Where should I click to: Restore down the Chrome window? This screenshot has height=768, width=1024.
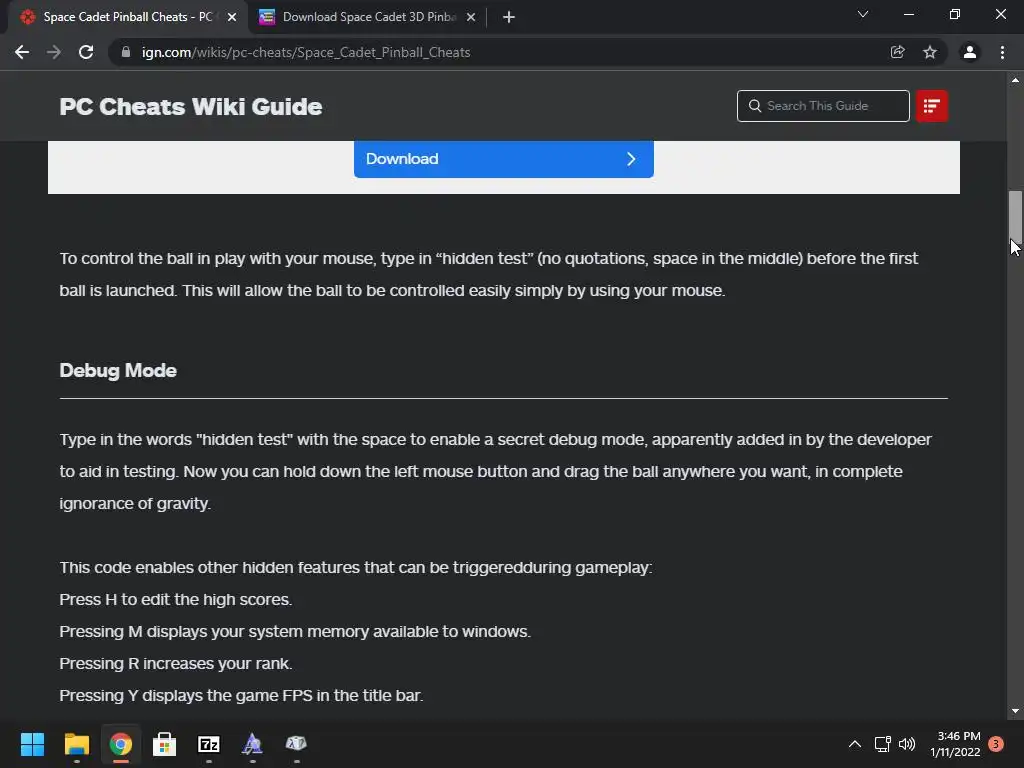(x=954, y=14)
